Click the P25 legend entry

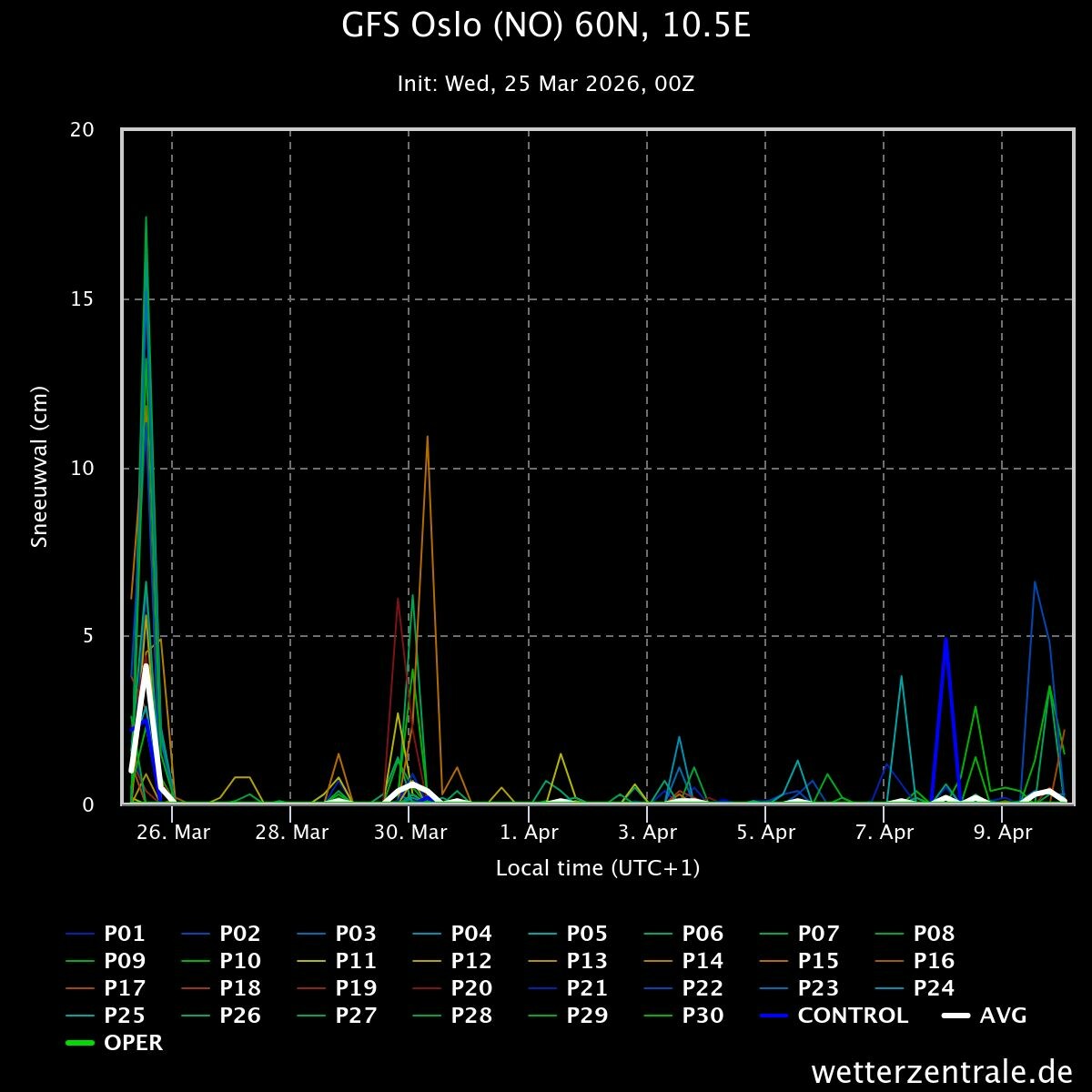coord(106,1016)
